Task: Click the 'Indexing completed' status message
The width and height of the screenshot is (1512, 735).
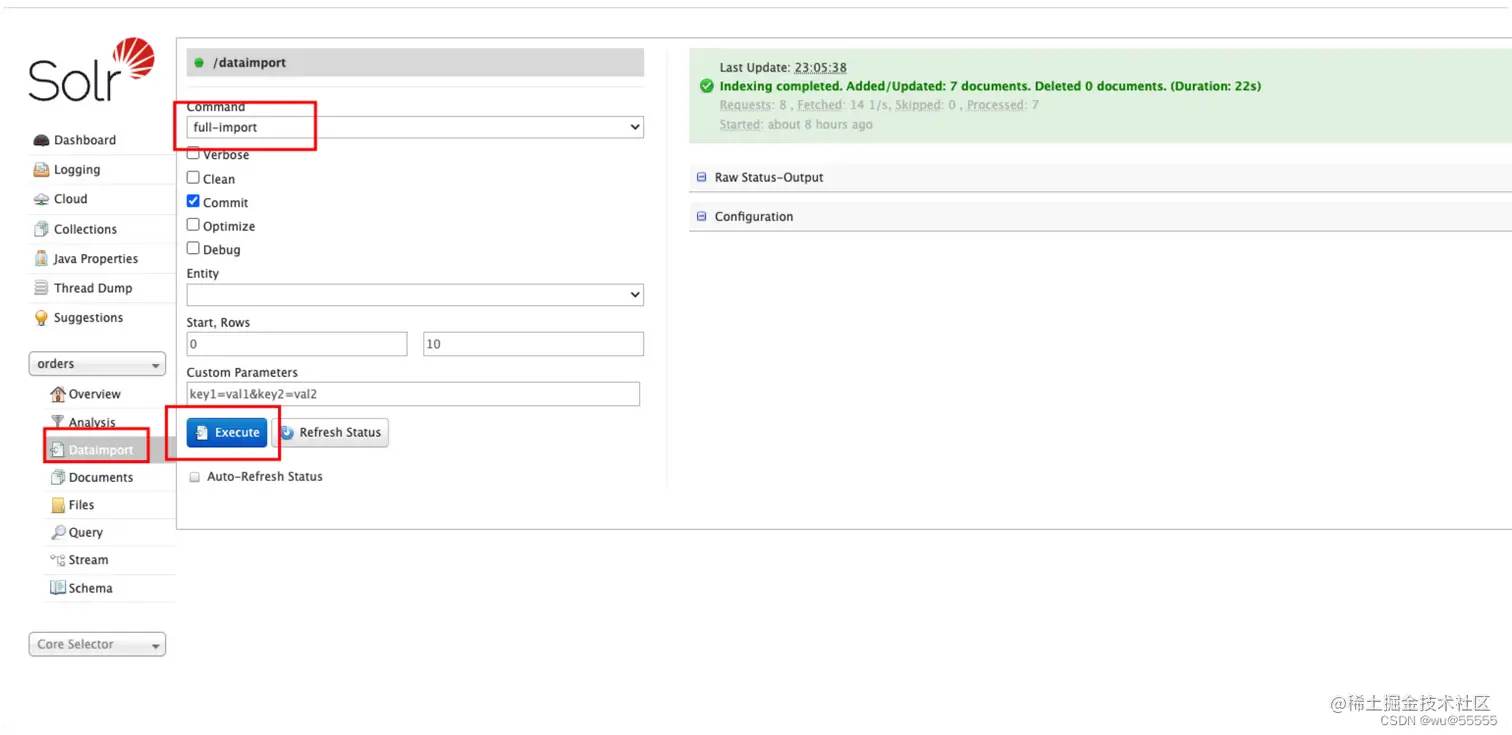Action: click(990, 86)
